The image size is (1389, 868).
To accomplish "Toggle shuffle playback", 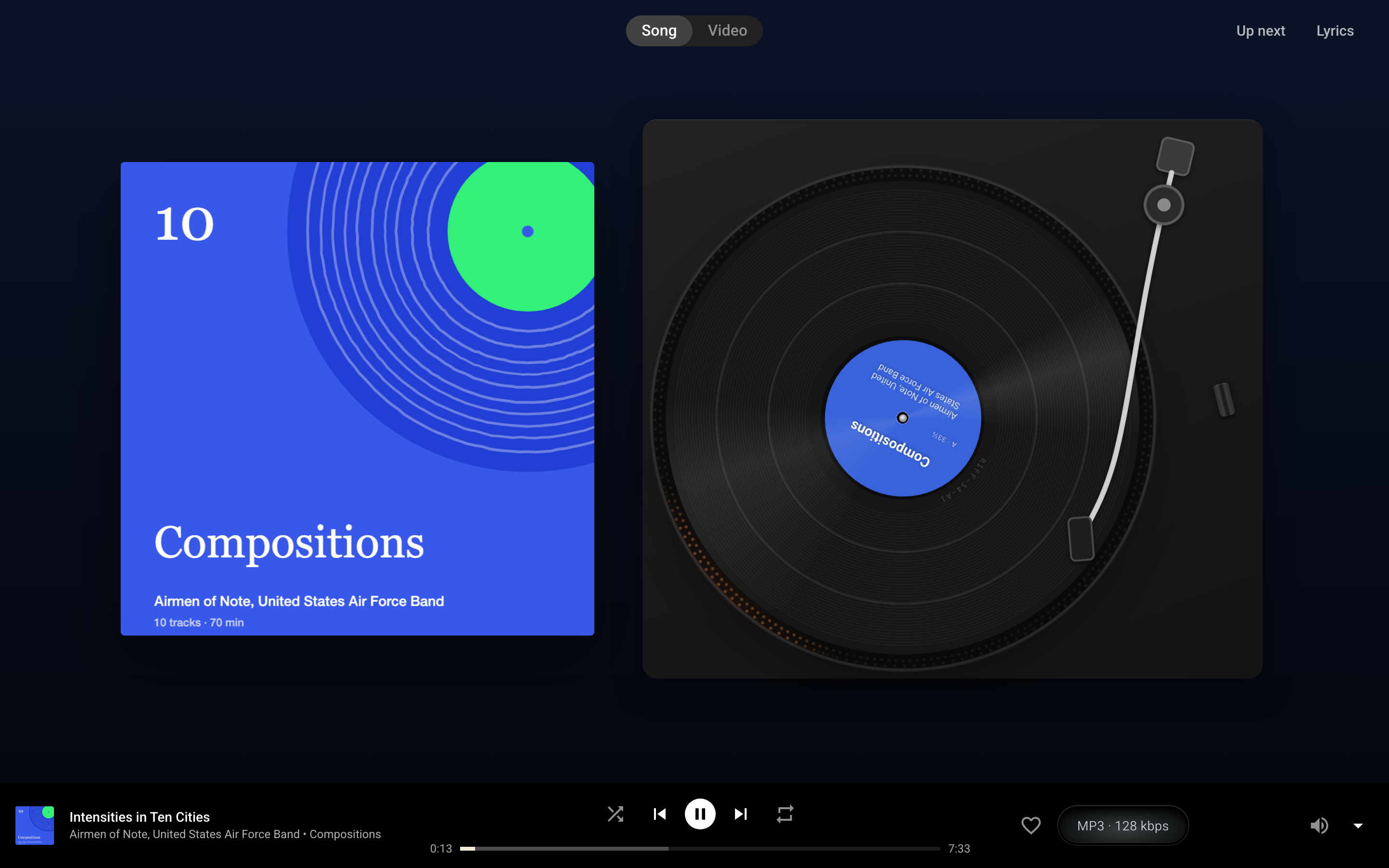I will coord(615,814).
